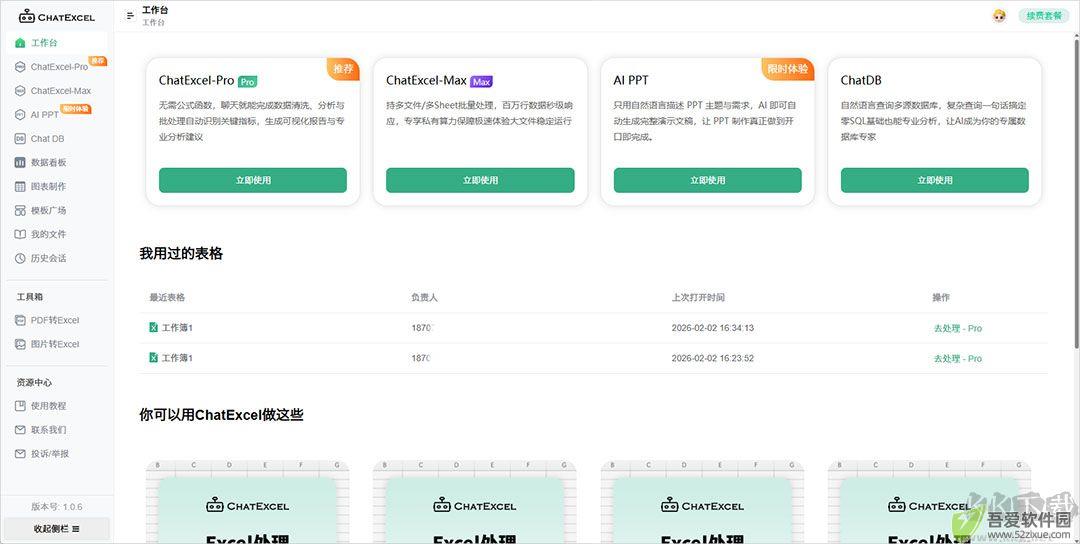Click the 续费套餐 button
This screenshot has height=544, width=1080.
(1043, 16)
